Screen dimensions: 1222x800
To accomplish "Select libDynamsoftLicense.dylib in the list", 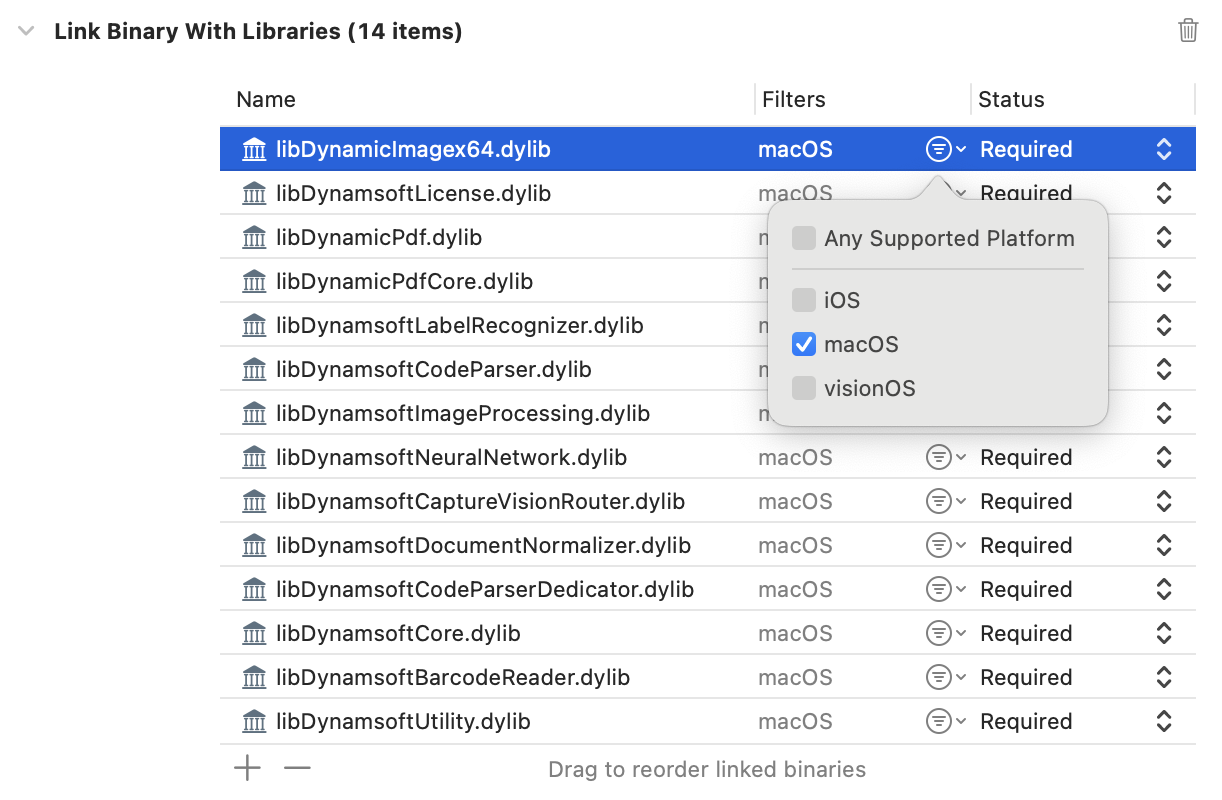I will pyautogui.click(x=413, y=194).
